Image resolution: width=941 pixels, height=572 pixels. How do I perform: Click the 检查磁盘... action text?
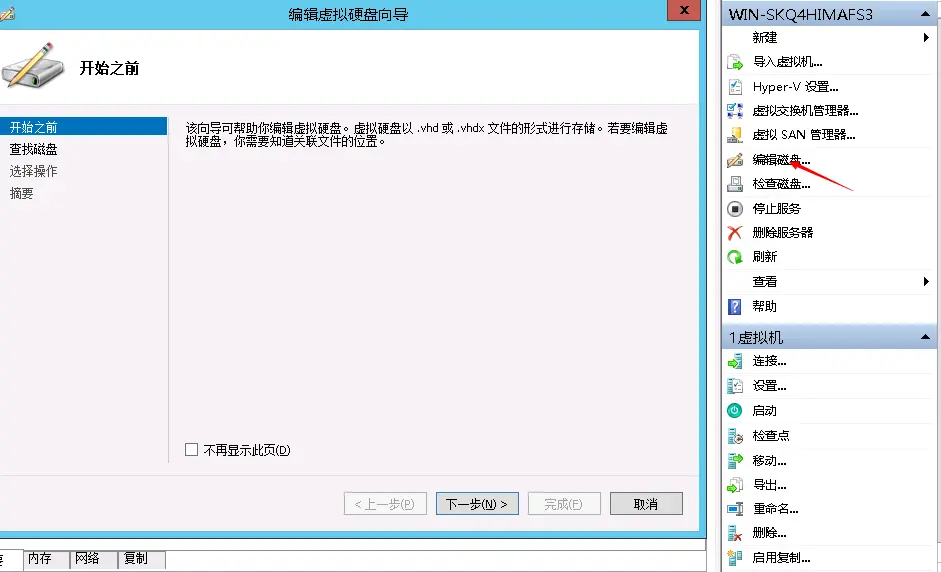tap(781, 184)
